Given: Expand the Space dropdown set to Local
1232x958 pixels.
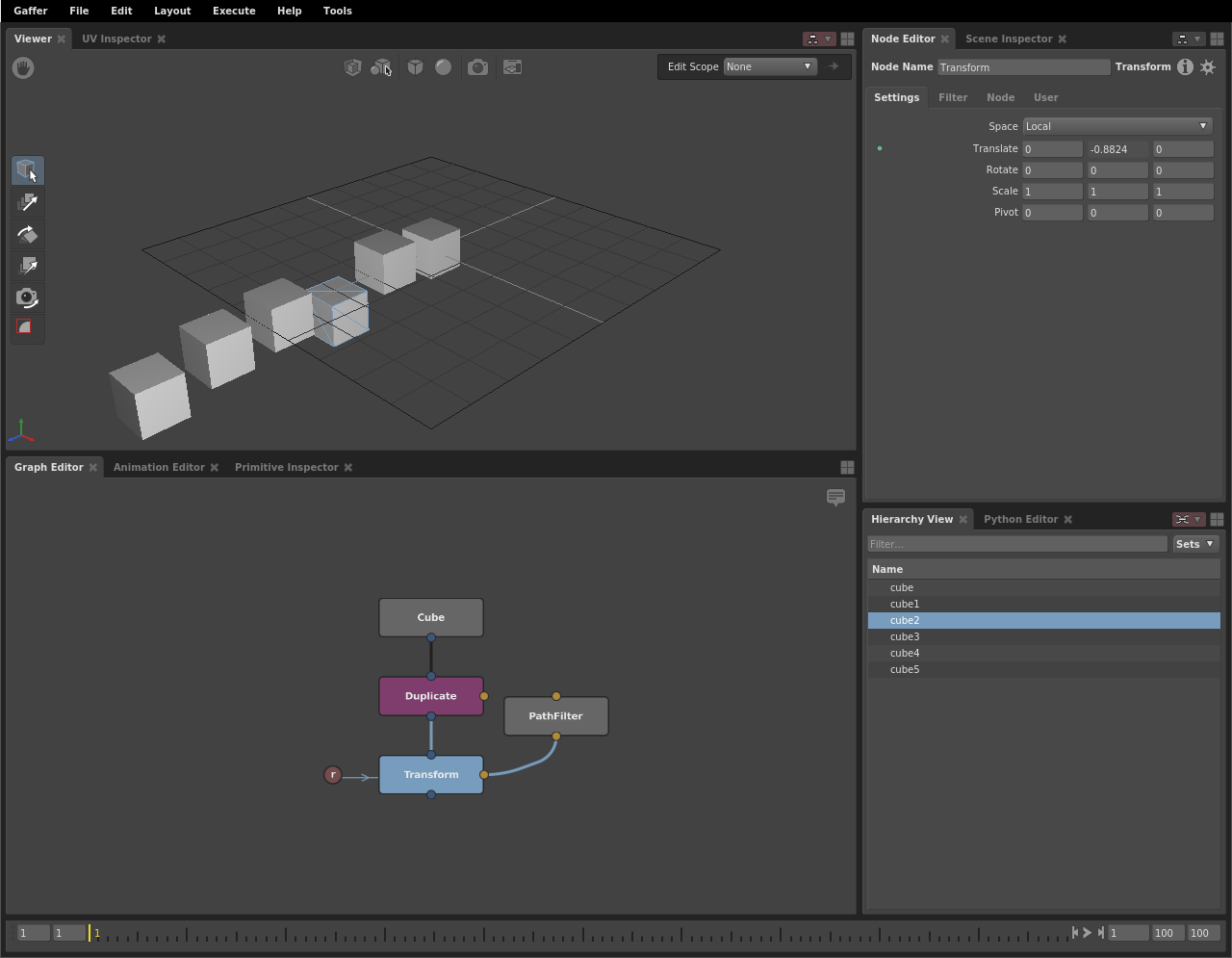Looking at the screenshot, I should click(1116, 126).
